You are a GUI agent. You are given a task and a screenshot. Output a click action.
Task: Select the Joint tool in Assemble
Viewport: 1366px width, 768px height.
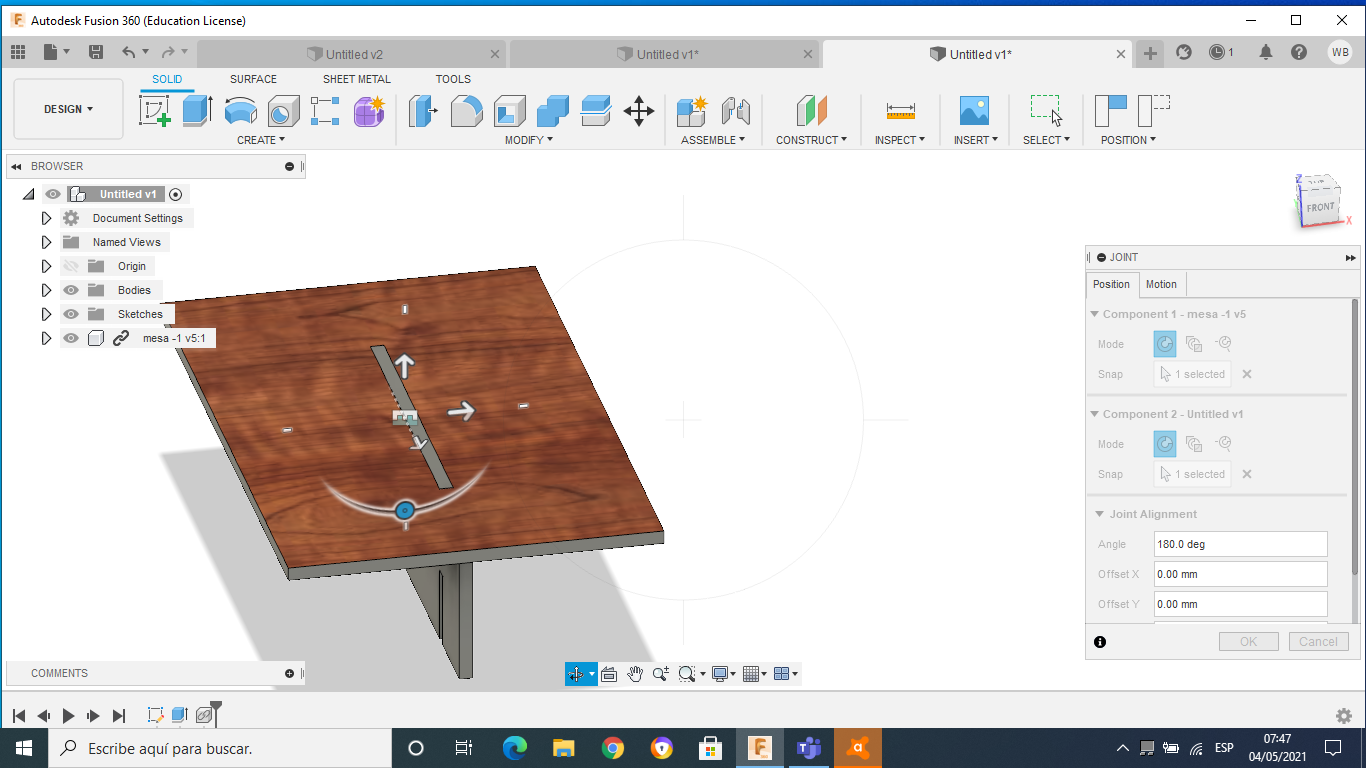click(x=735, y=110)
